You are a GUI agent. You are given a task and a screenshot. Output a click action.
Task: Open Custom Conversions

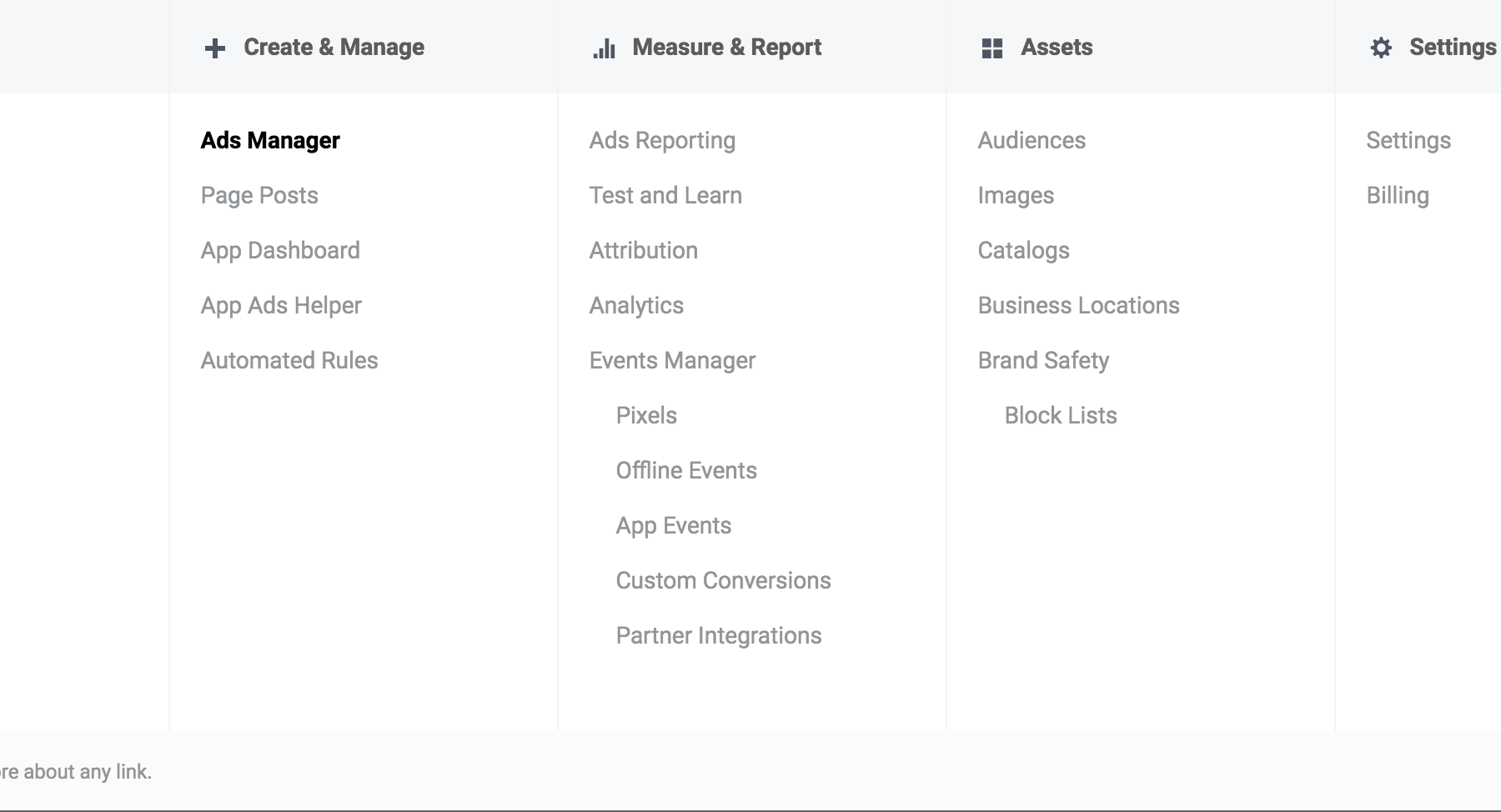click(724, 580)
